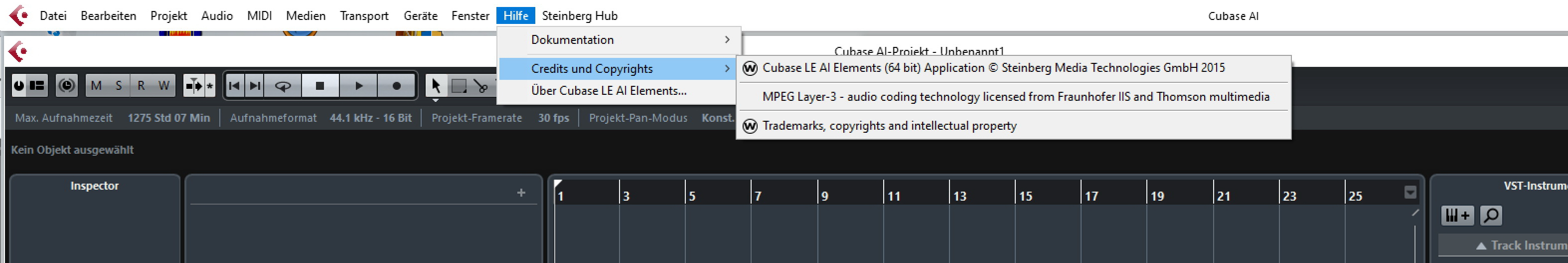1568x263 pixels.
Task: Click the Add Track plus button
Action: [521, 193]
